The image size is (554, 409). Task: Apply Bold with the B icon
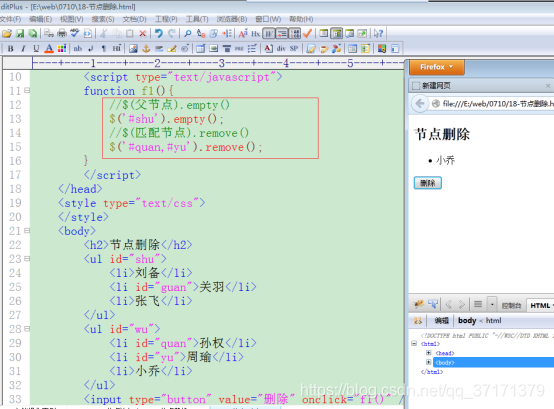click(11, 48)
